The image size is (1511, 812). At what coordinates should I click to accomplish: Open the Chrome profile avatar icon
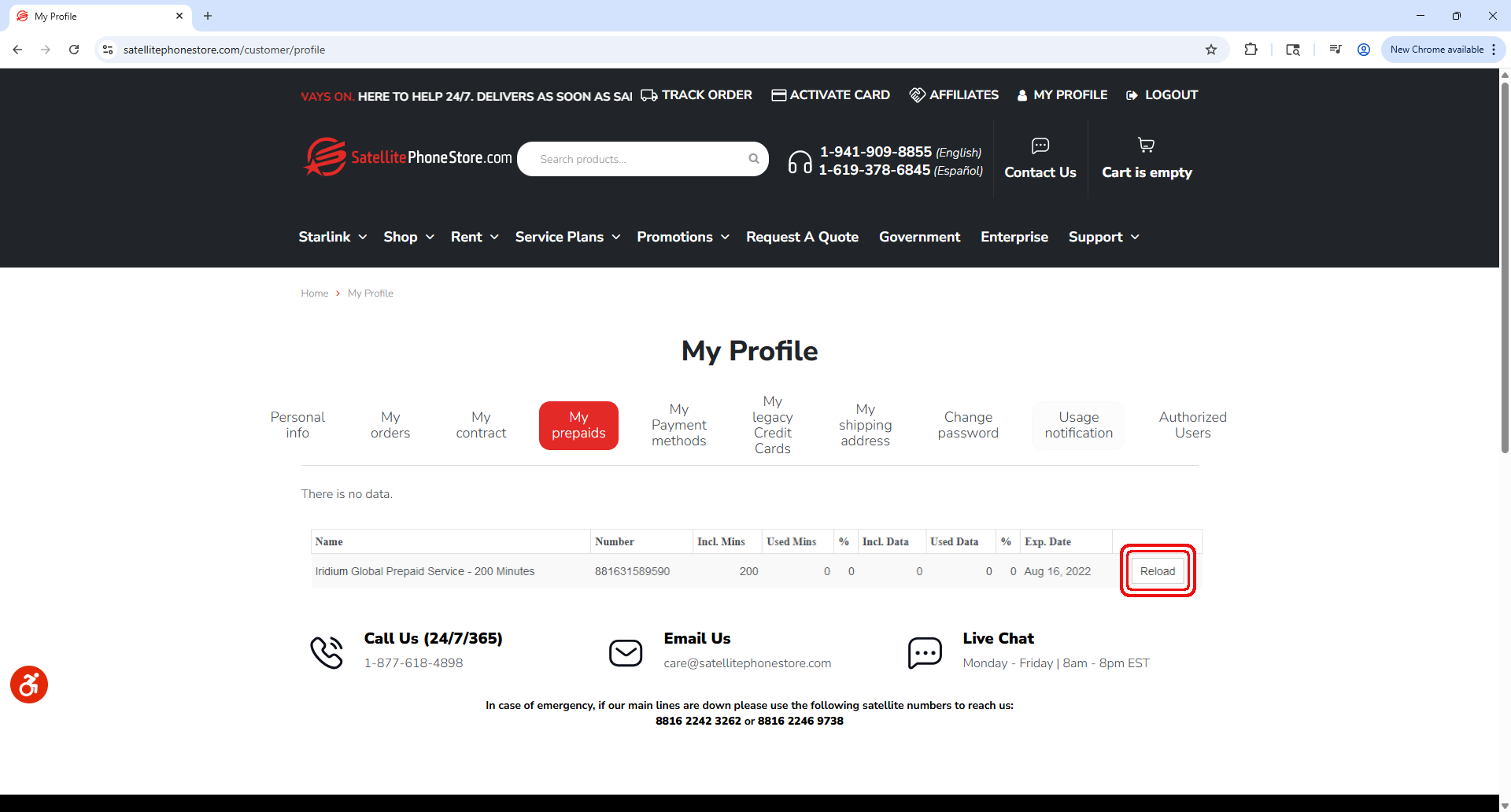click(1364, 50)
